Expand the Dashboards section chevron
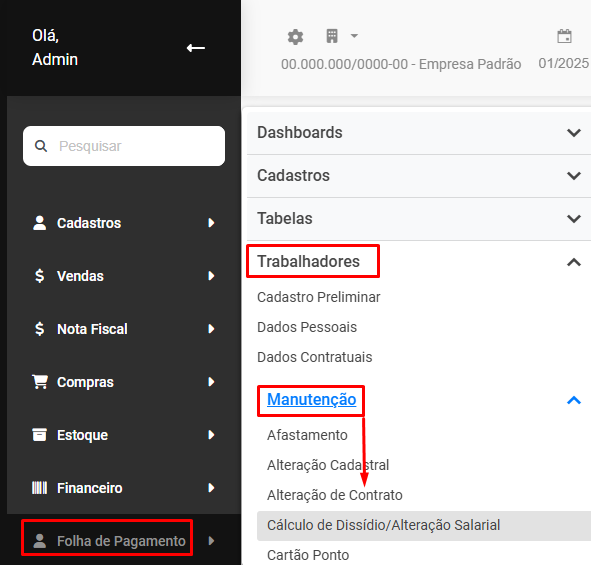The image size is (591, 565). pos(574,133)
